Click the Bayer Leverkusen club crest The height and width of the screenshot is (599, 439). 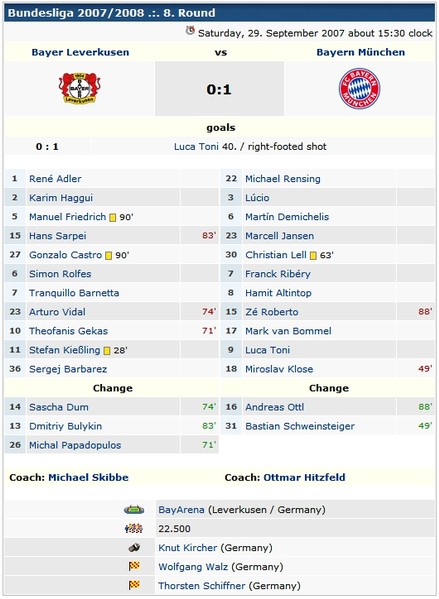tap(79, 88)
